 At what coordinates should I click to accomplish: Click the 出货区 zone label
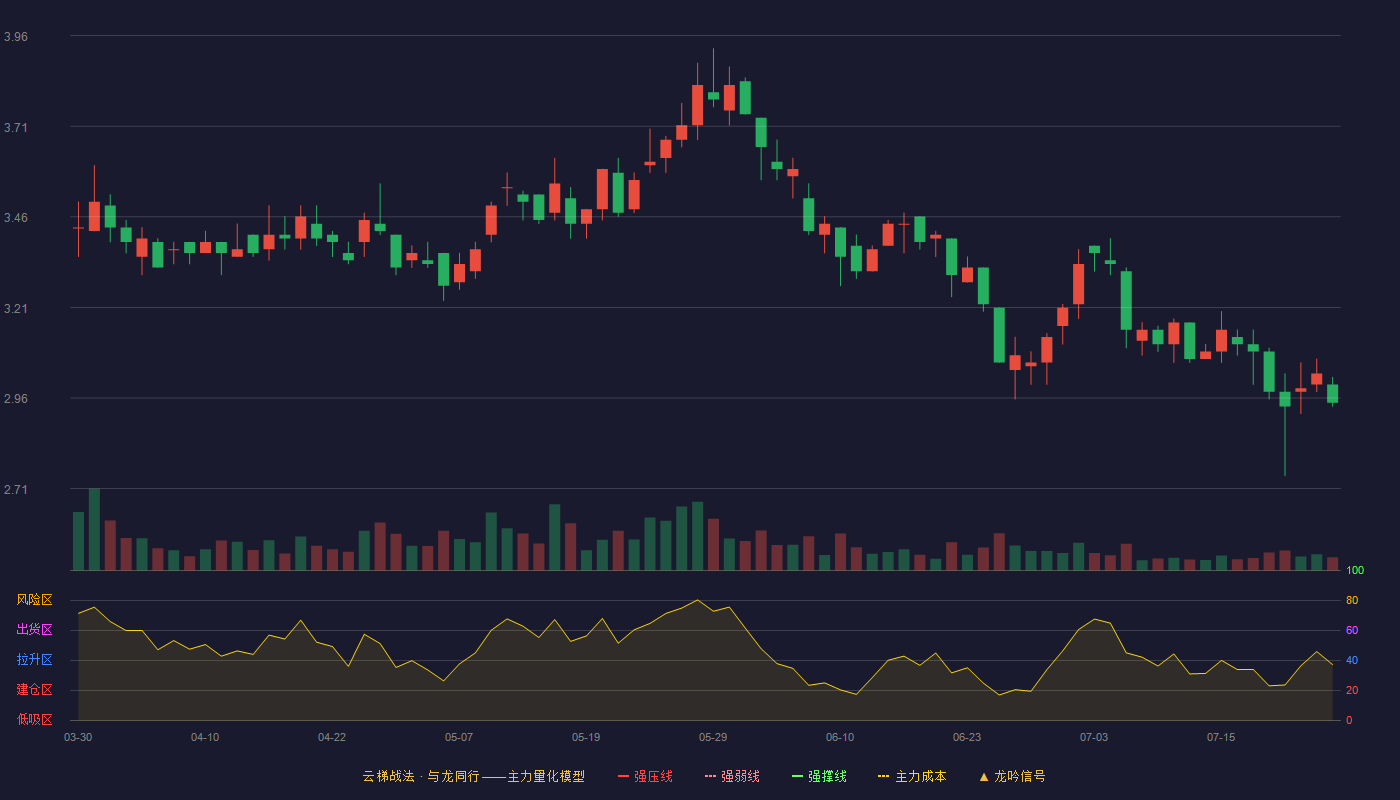pos(35,630)
